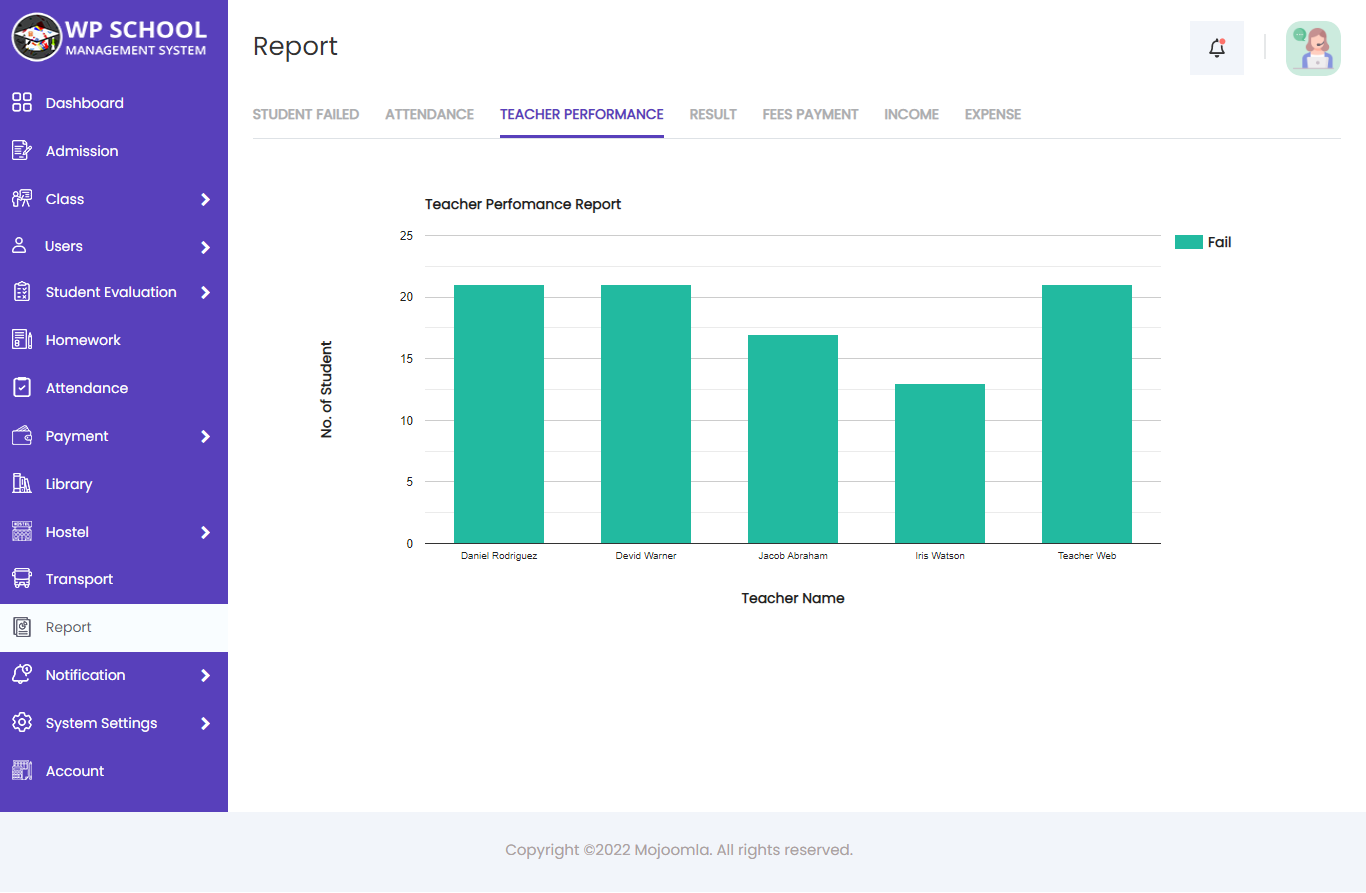The image size is (1366, 893).
Task: Expand the Student Evaluation chevron
Action: (205, 293)
